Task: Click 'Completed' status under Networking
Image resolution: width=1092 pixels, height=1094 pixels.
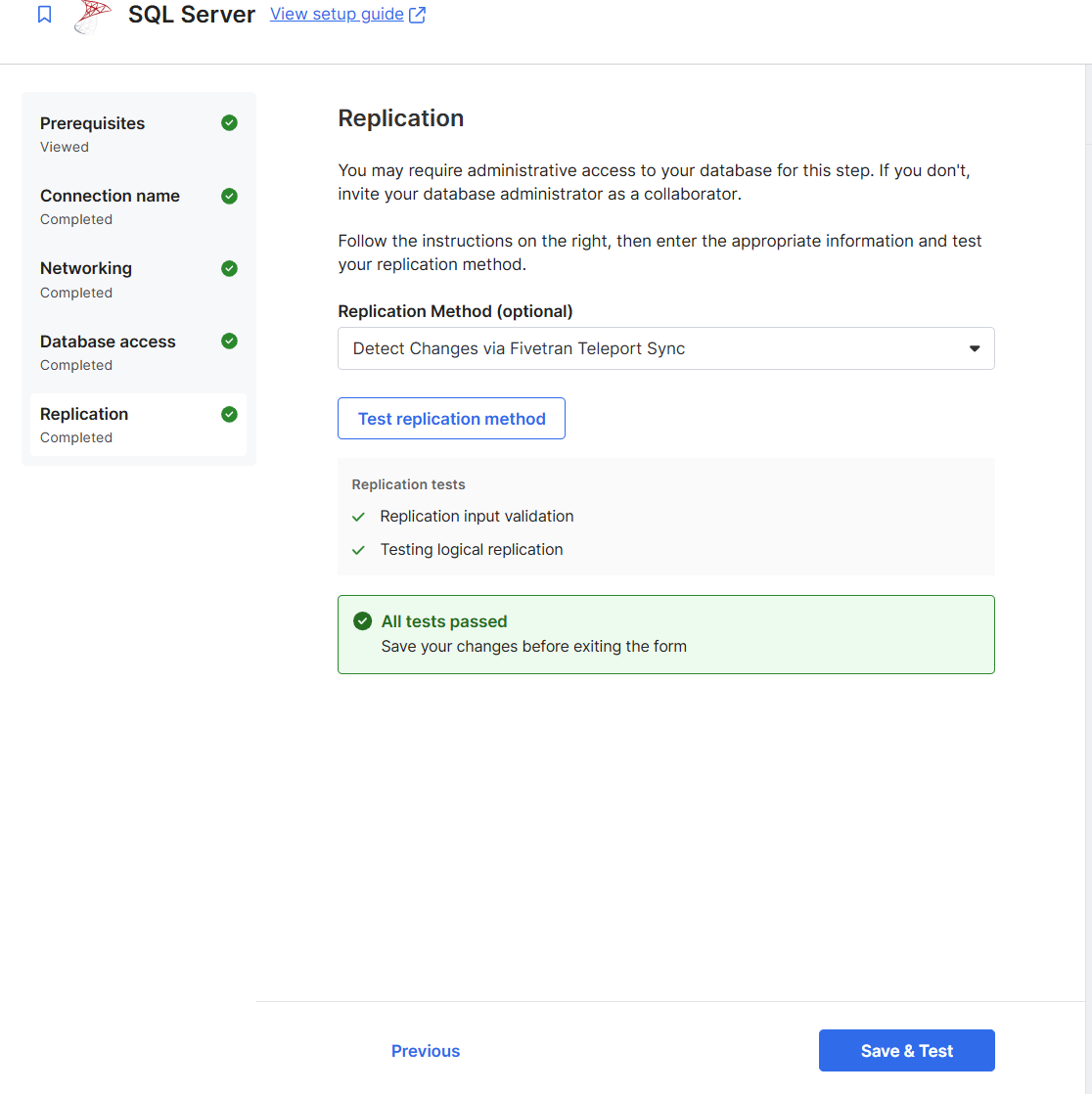Action: [76, 293]
